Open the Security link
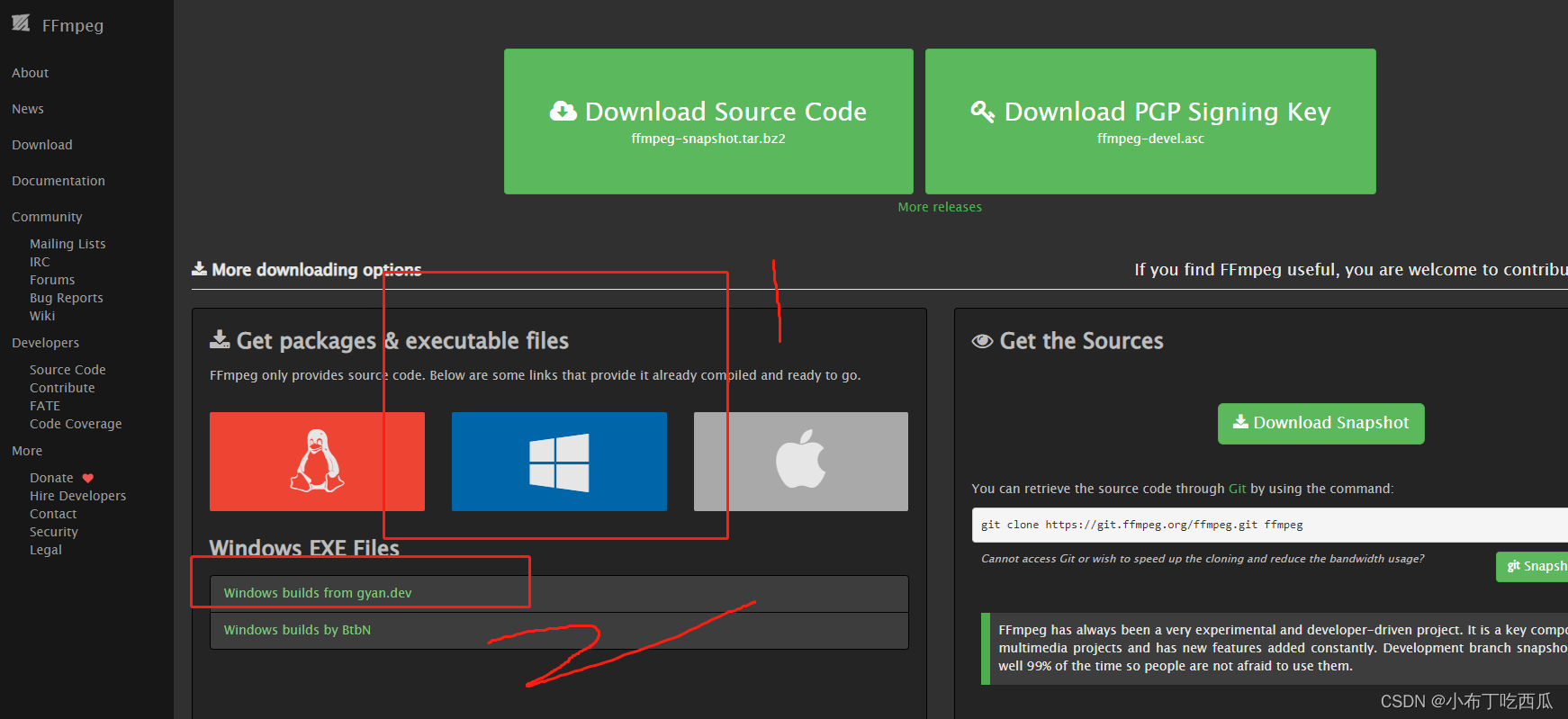The height and width of the screenshot is (719, 1568). [x=54, y=532]
